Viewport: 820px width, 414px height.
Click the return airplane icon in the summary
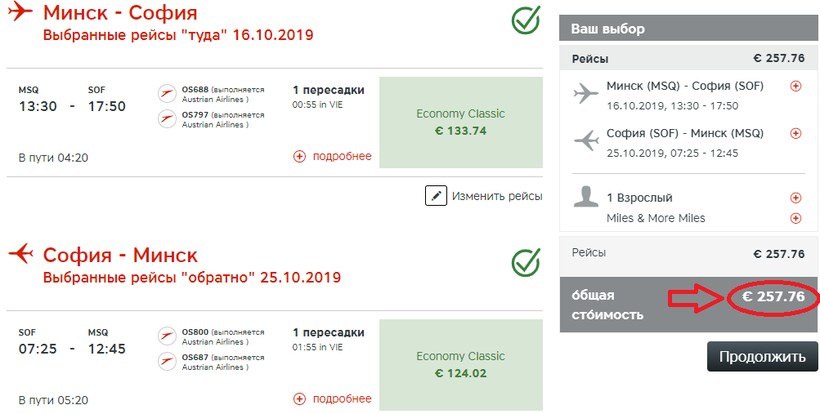tap(586, 142)
